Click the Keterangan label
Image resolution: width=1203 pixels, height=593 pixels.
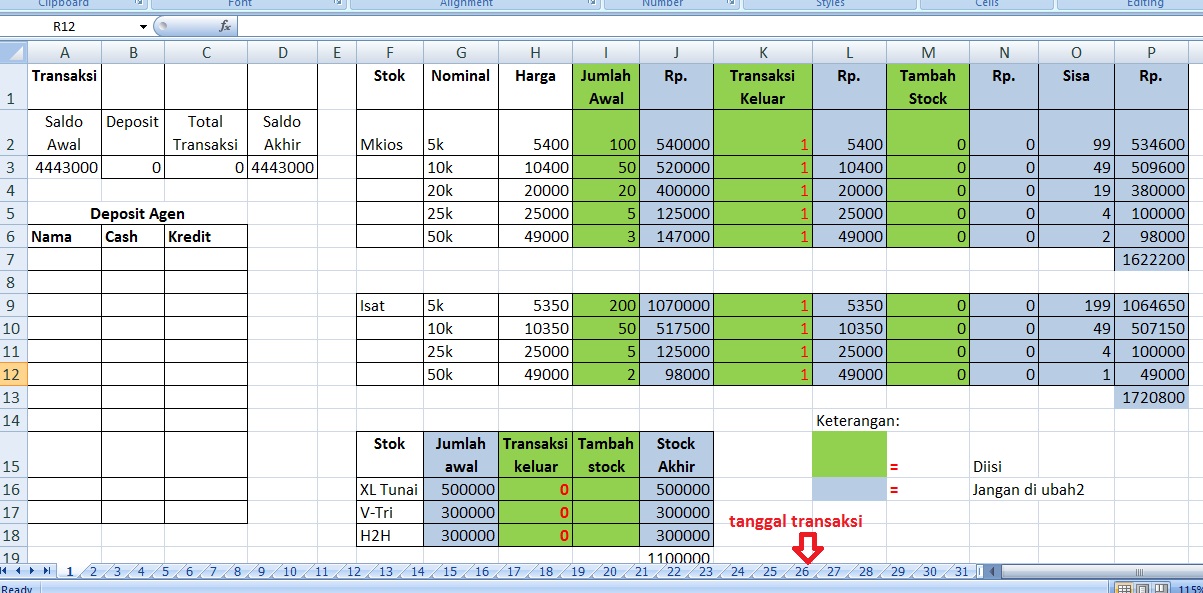coord(857,420)
